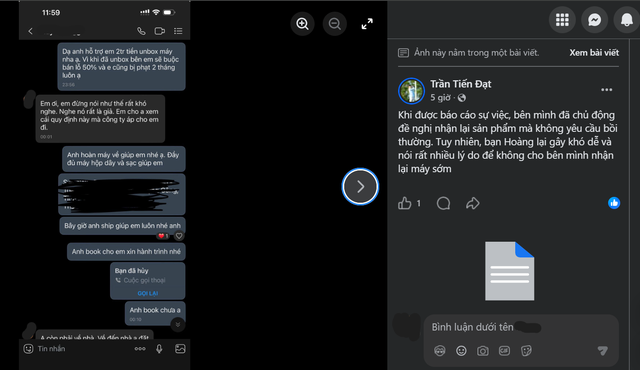Tap the chat image gallery icon
Viewport: 640px width, 370px height.
pos(180,349)
